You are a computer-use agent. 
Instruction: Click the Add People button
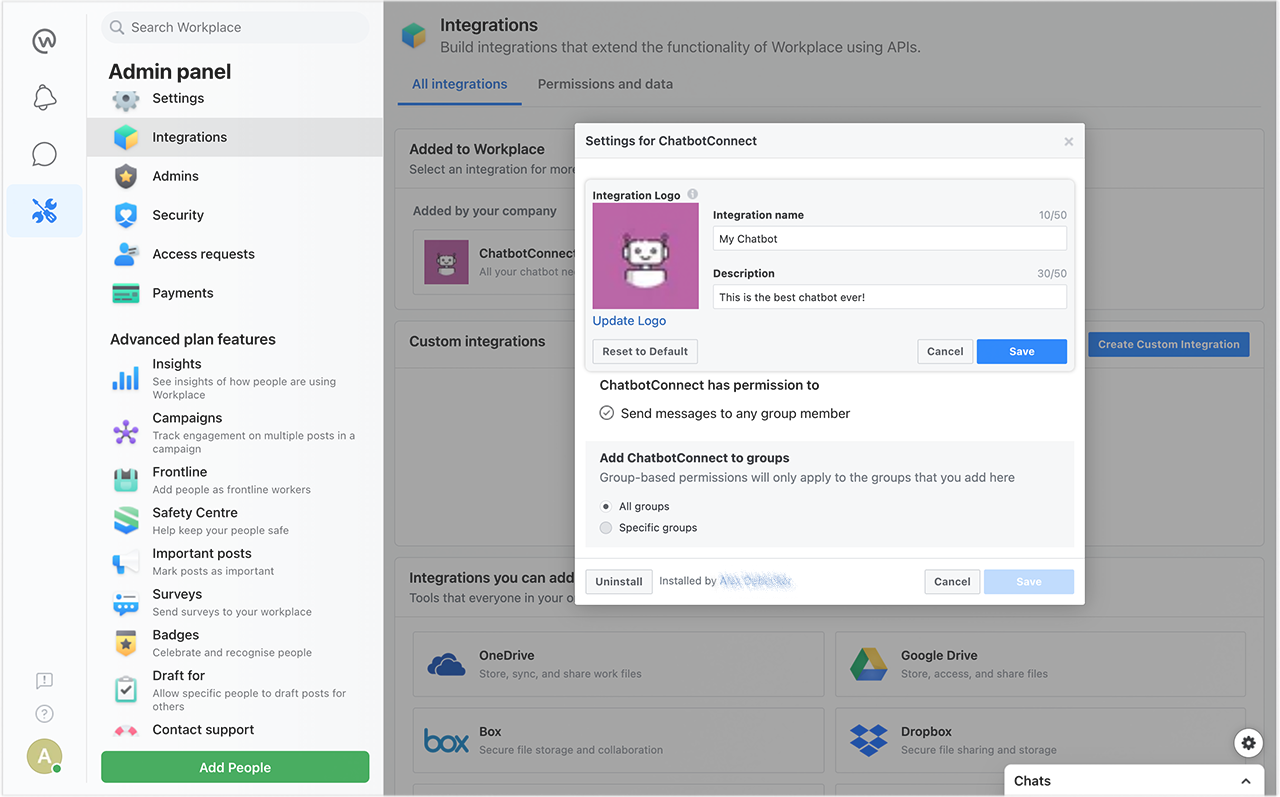[x=235, y=767]
